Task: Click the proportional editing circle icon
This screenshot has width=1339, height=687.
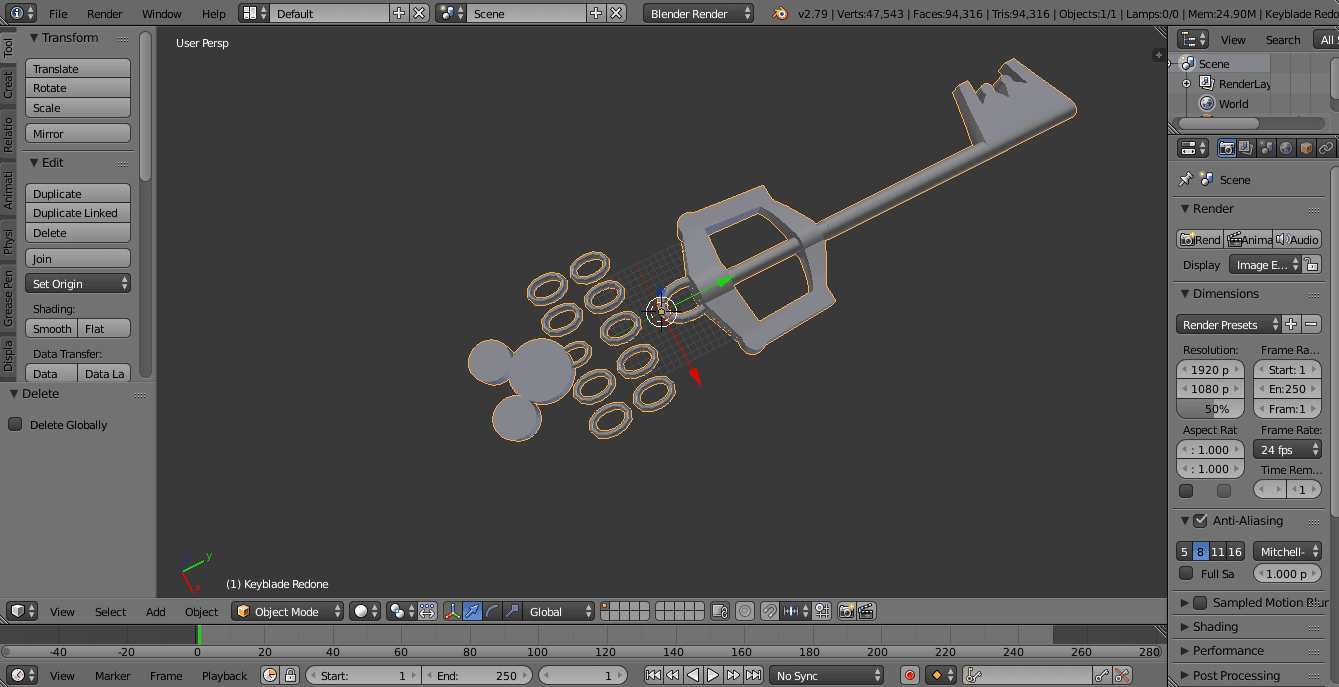Action: pyautogui.click(x=745, y=611)
